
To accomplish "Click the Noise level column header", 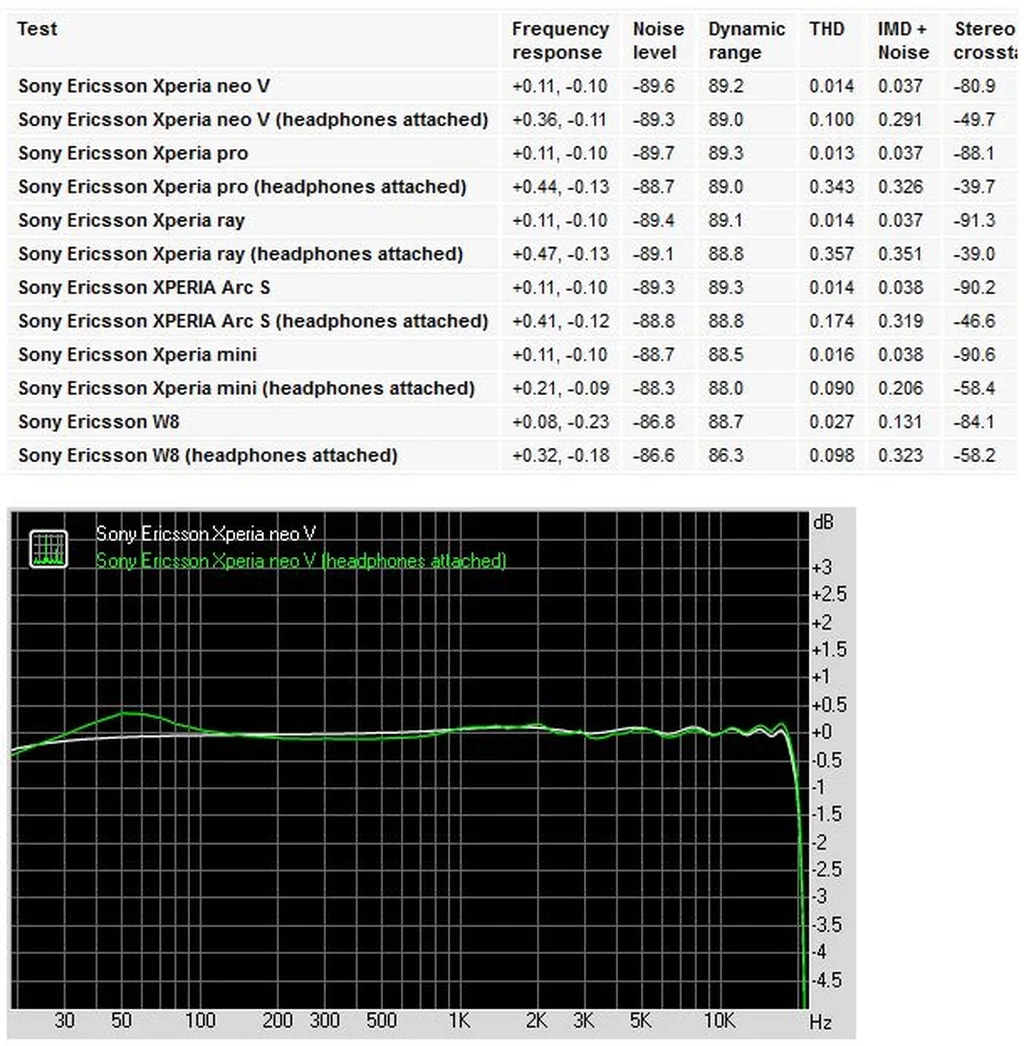I will click(658, 41).
